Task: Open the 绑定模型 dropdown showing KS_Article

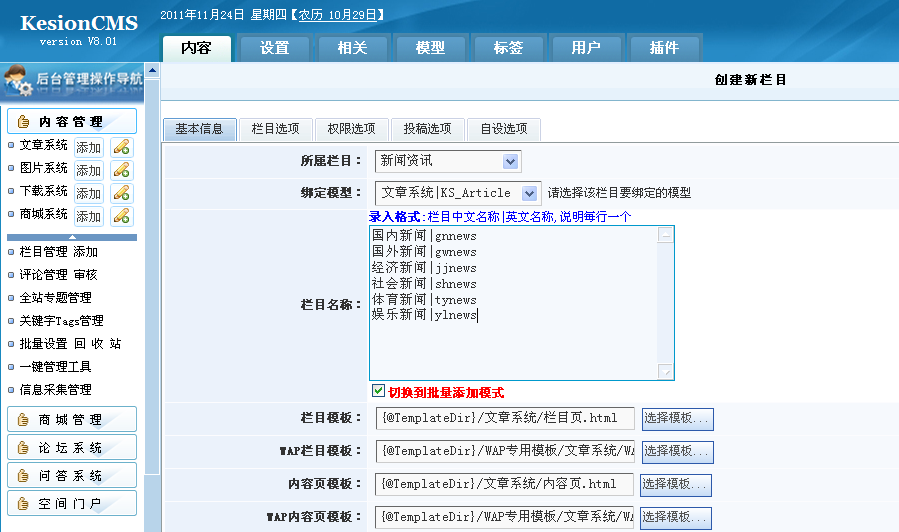Action: pyautogui.click(x=529, y=193)
